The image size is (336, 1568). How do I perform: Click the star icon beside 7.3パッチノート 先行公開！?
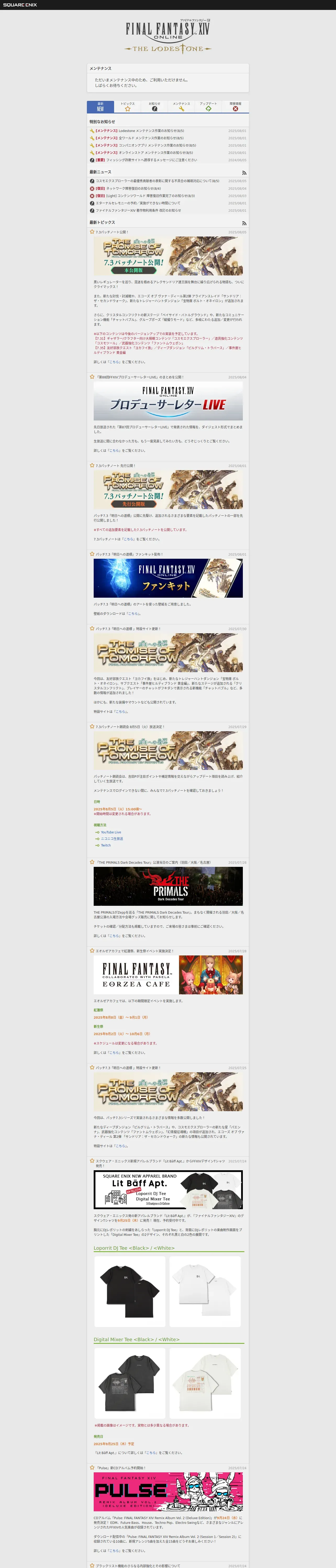pos(92,466)
